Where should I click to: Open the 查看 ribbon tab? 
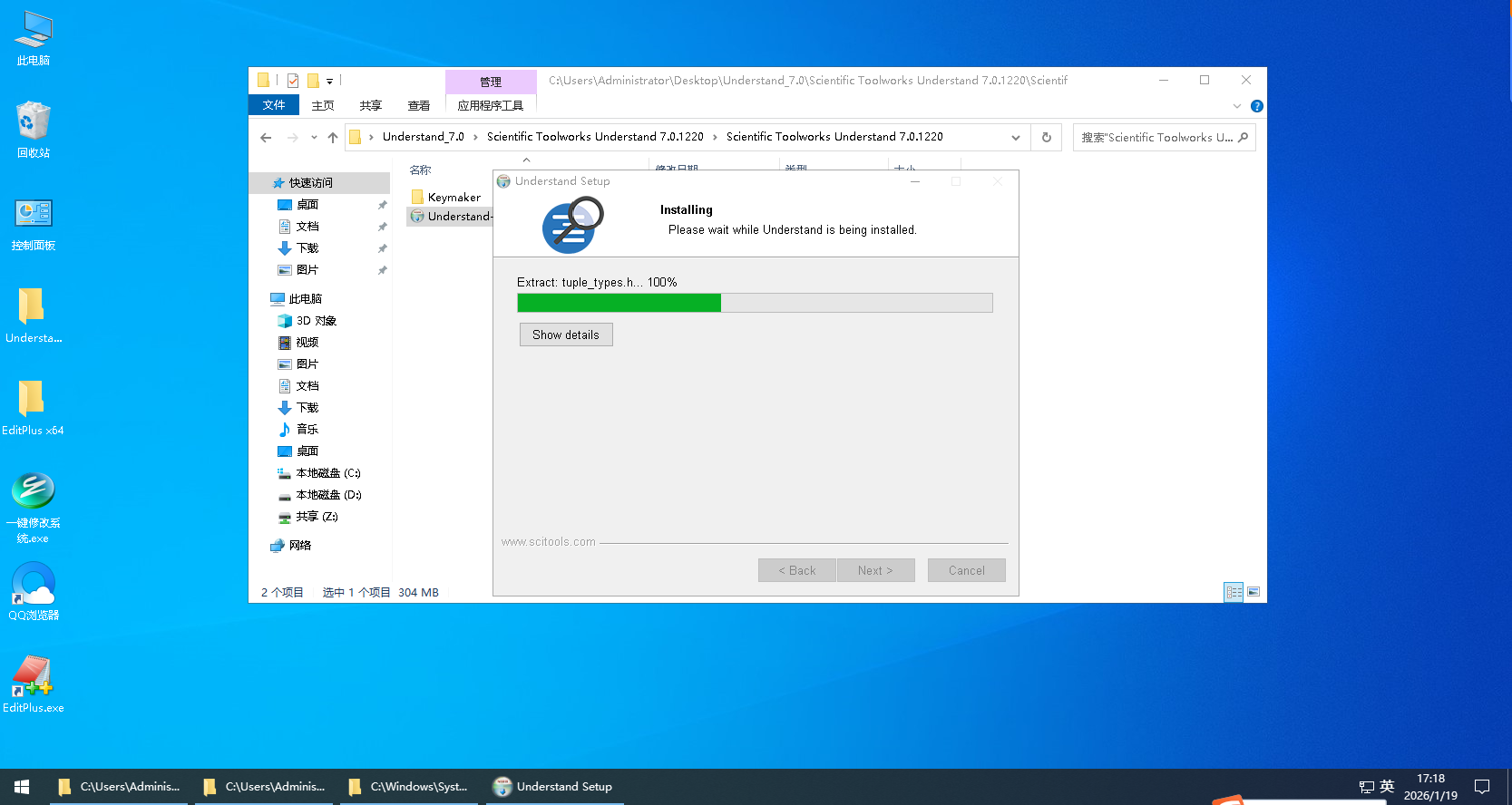pos(418,106)
